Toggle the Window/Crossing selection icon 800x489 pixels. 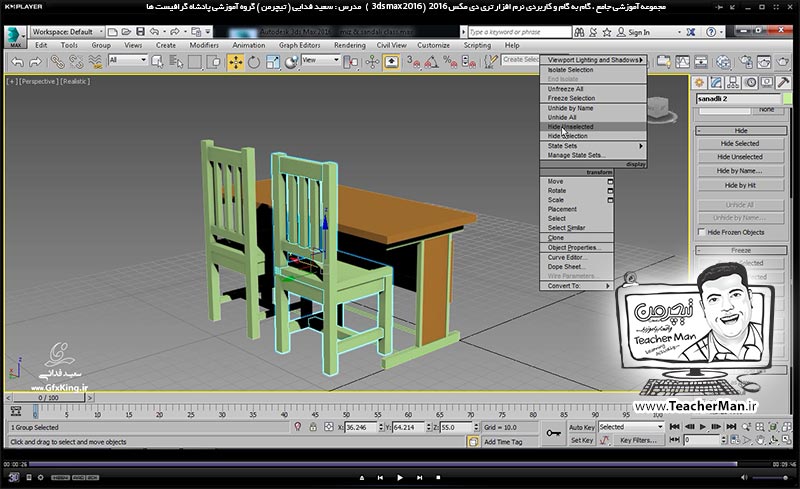tap(214, 62)
